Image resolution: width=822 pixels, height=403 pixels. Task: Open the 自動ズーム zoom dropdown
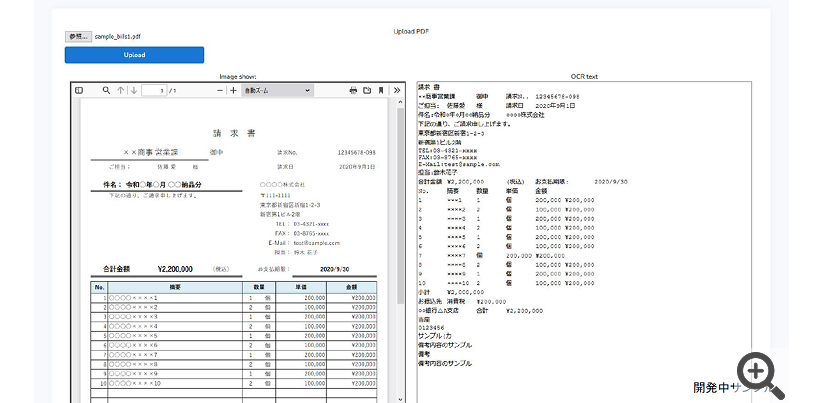coord(277,91)
